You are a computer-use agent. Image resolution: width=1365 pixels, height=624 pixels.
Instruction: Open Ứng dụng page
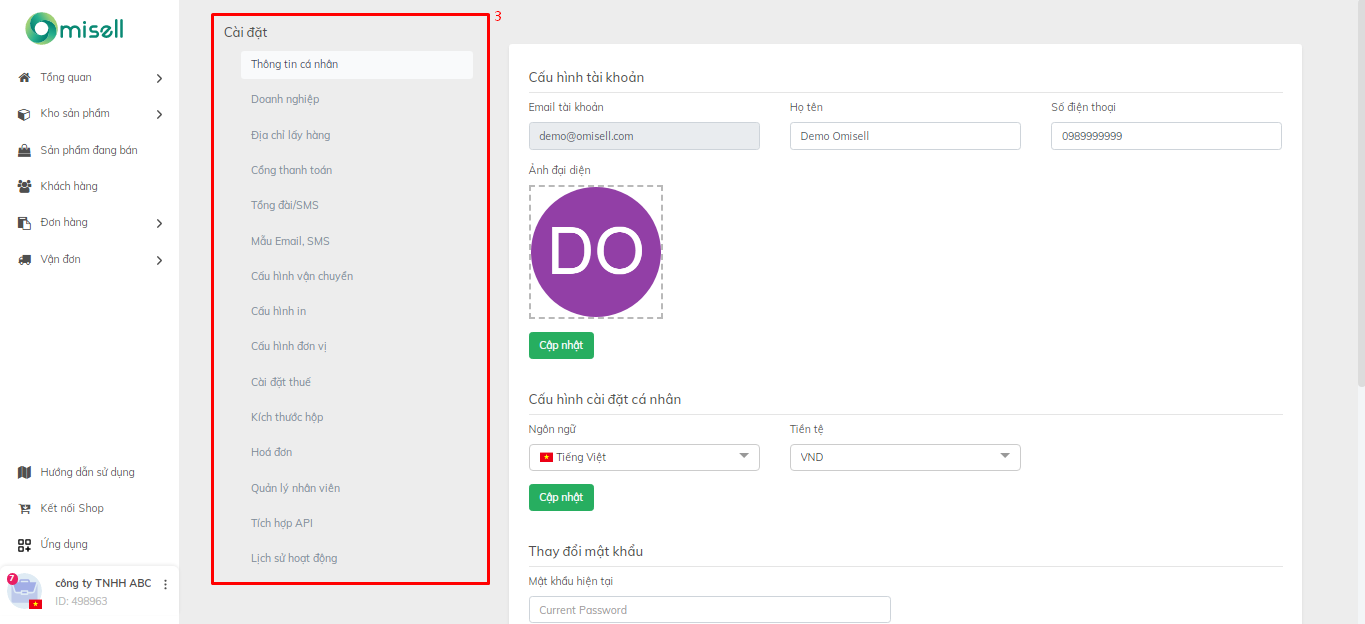tap(64, 544)
